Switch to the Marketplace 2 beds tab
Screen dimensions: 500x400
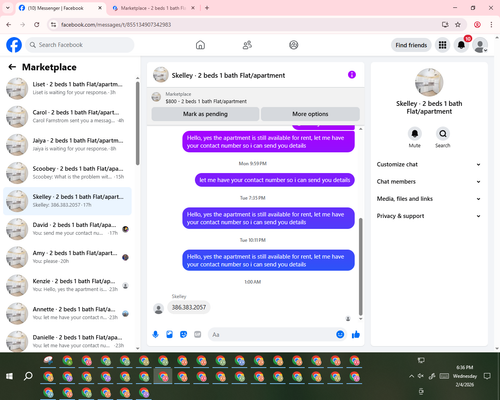click(153, 8)
